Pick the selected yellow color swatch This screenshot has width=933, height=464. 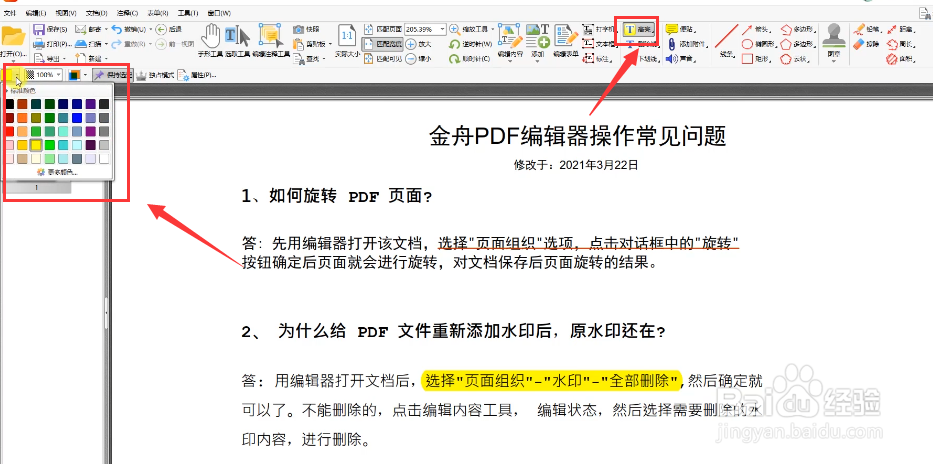(x=36, y=145)
